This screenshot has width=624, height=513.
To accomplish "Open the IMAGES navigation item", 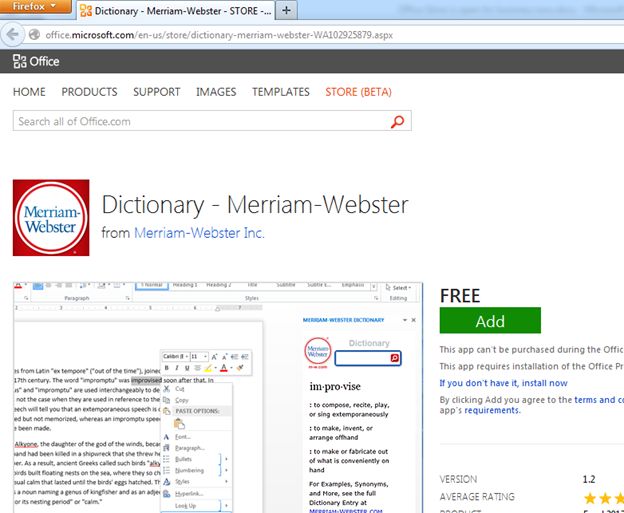I will (216, 92).
